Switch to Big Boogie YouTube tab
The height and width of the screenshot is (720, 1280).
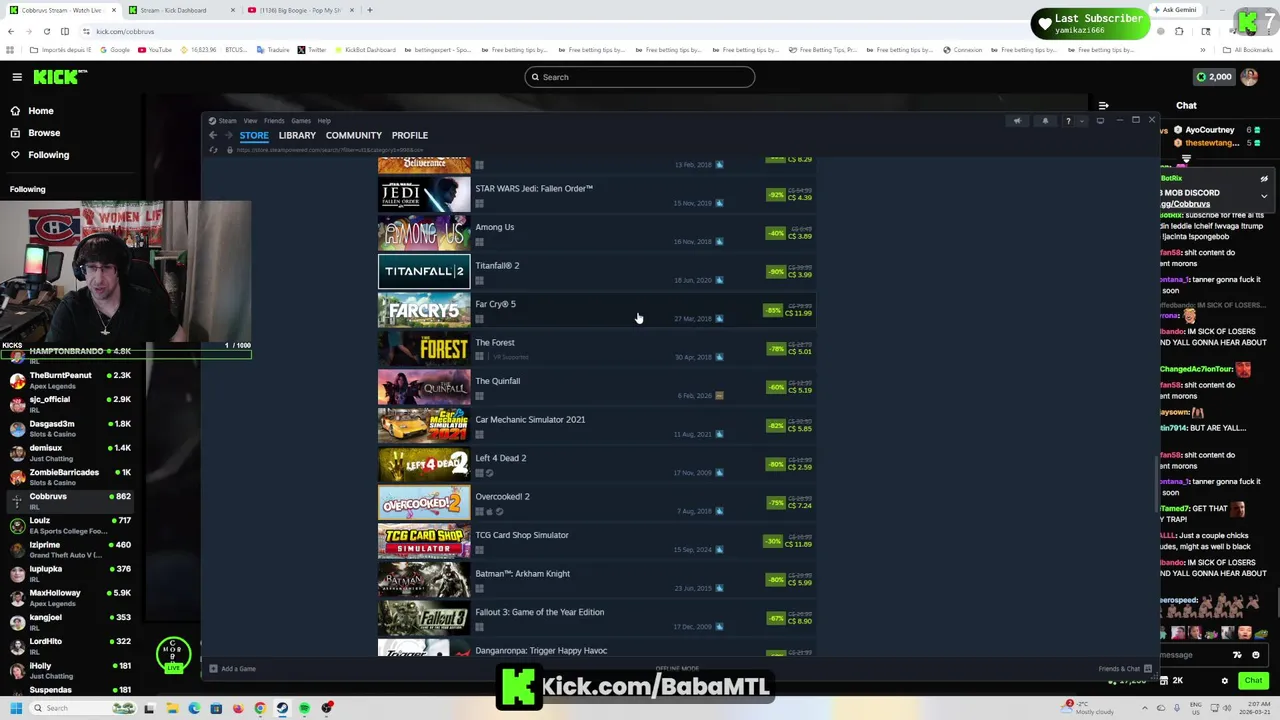point(300,10)
